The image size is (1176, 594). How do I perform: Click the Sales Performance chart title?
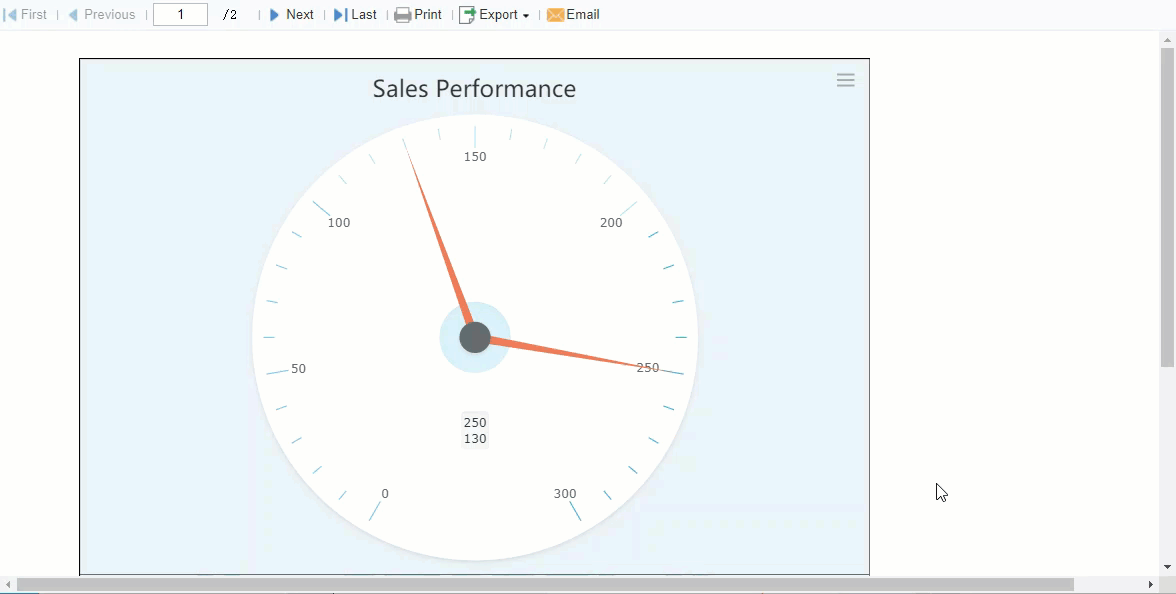pyautogui.click(x=474, y=89)
